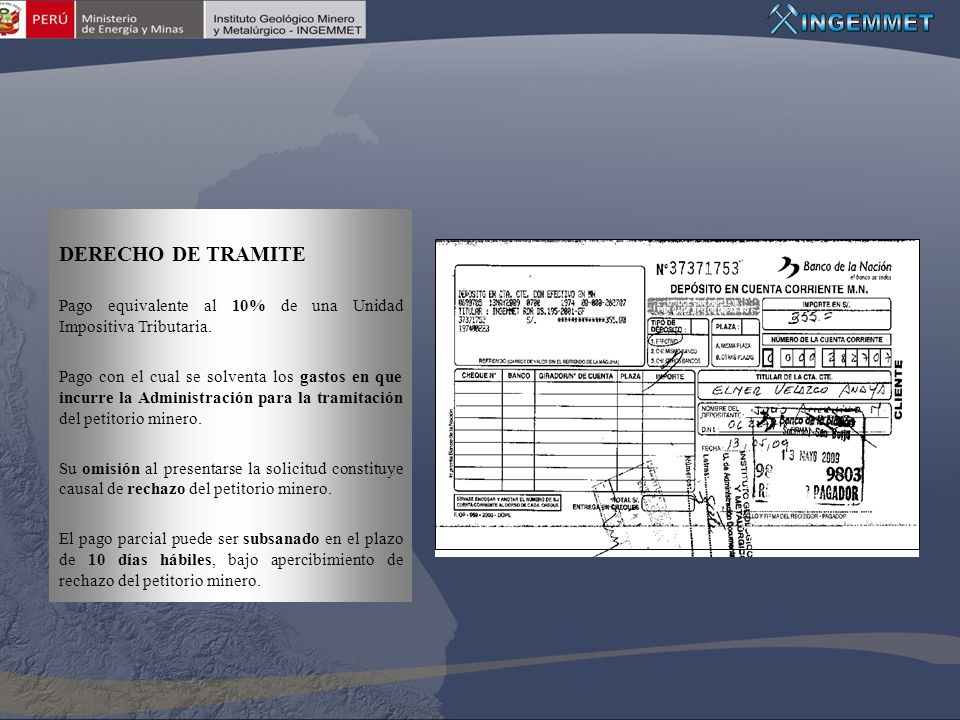
Task: Click the GIRADOR/N° DE CUENTA column header
Action: [576, 376]
